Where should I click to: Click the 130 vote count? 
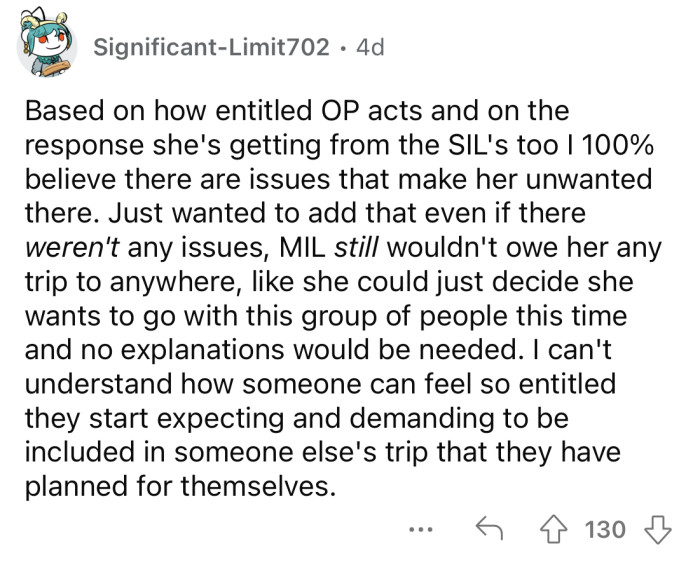(606, 528)
